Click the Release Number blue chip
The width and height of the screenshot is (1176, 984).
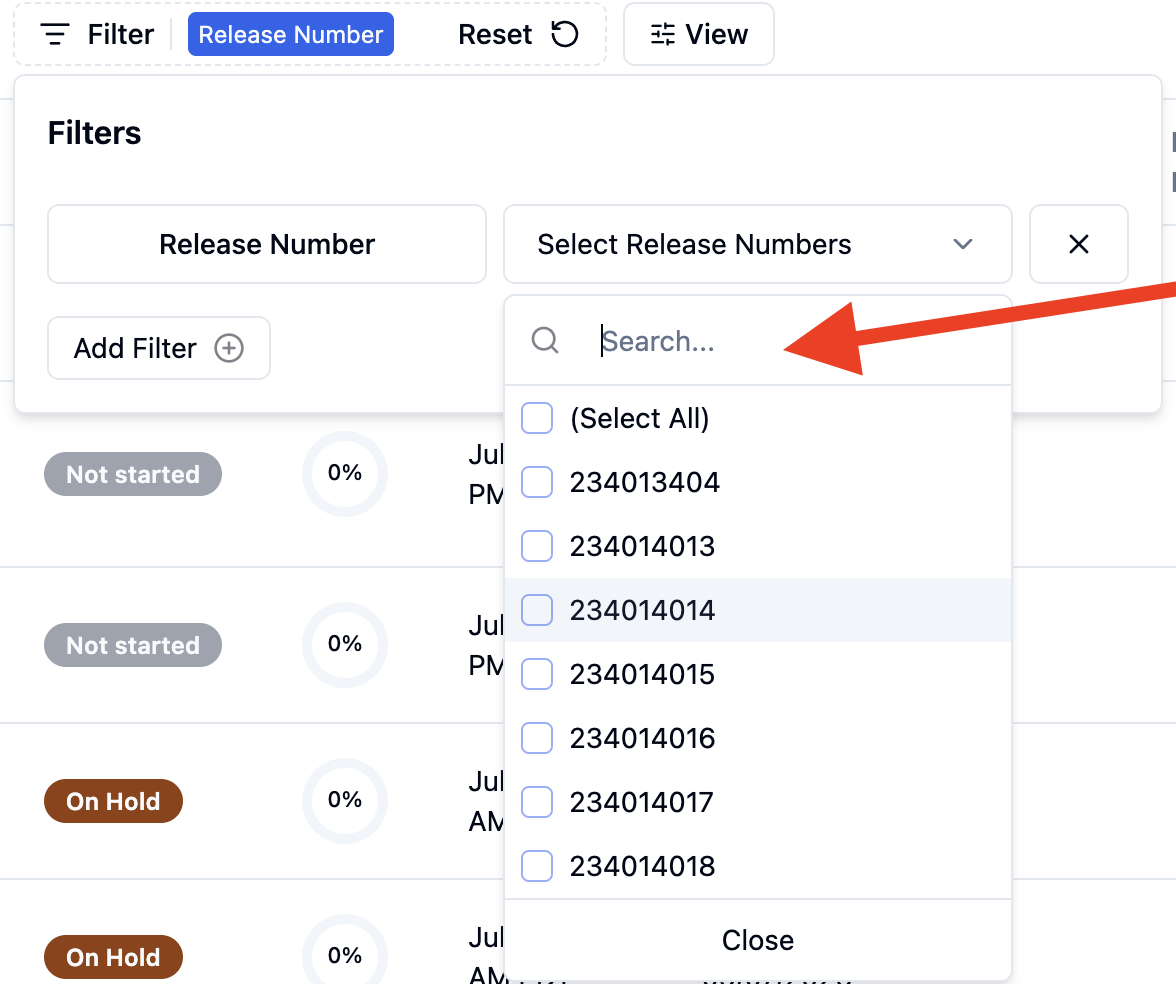click(291, 34)
